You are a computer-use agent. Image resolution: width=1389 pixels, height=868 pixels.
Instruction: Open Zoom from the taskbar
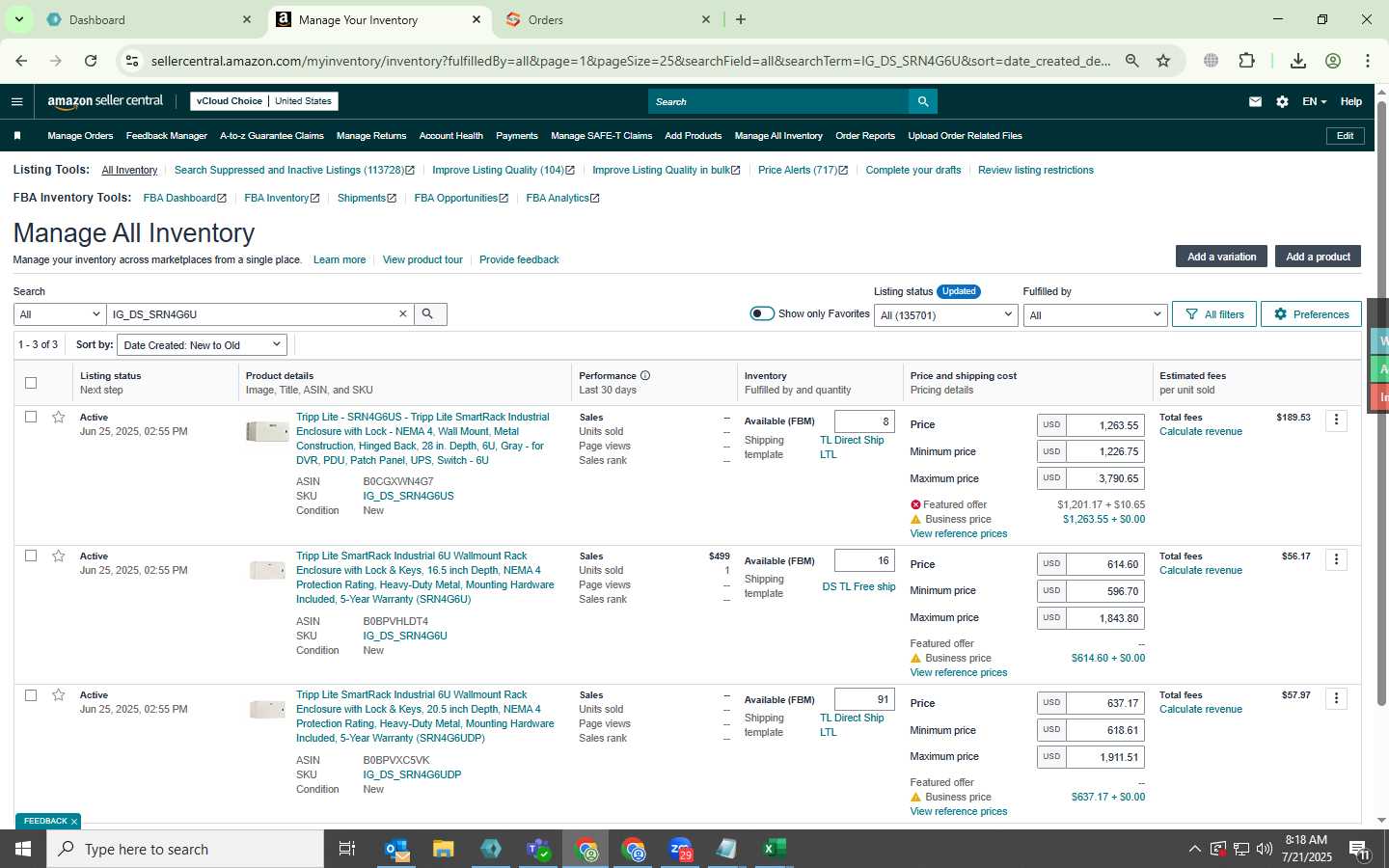coord(681,849)
